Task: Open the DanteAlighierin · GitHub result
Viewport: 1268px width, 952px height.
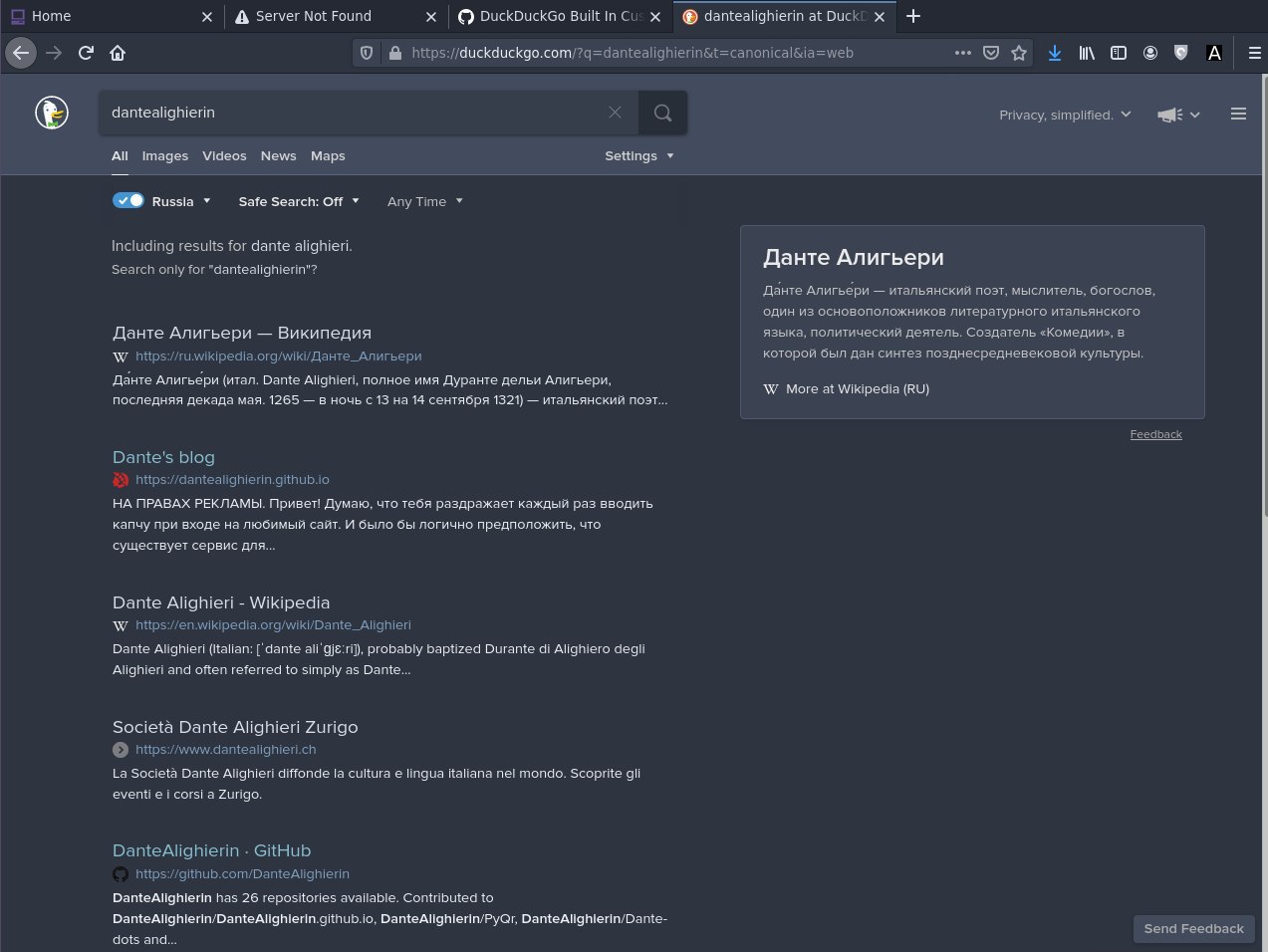Action: click(211, 850)
